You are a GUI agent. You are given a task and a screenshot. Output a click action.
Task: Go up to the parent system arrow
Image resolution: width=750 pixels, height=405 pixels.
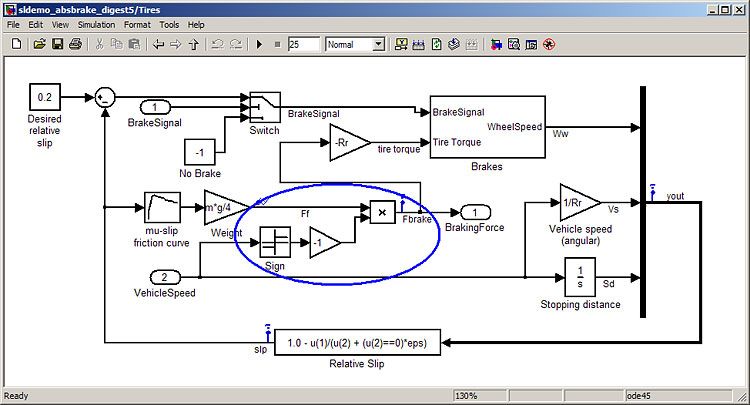193,45
